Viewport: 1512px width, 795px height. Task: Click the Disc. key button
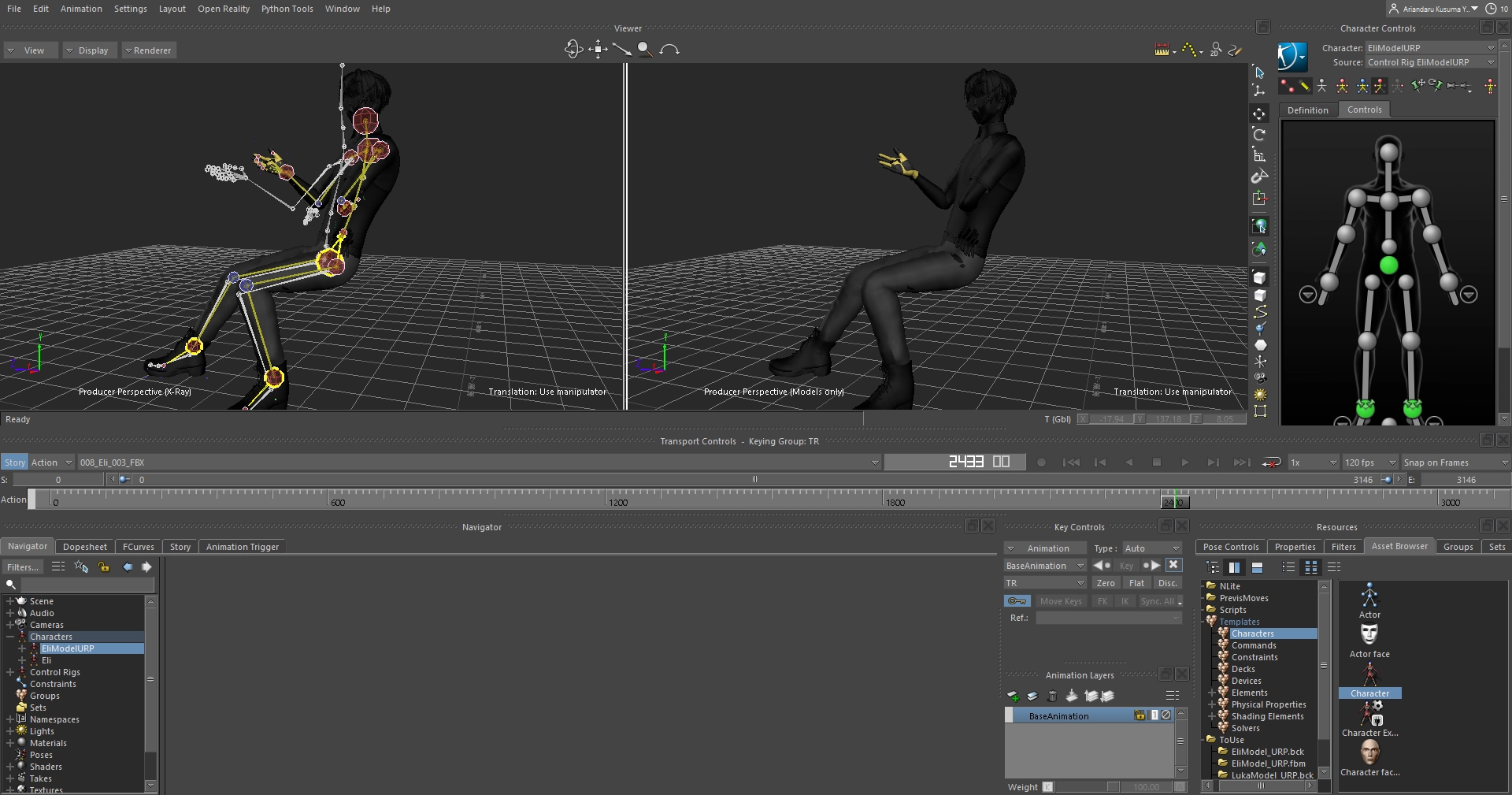[x=1168, y=583]
